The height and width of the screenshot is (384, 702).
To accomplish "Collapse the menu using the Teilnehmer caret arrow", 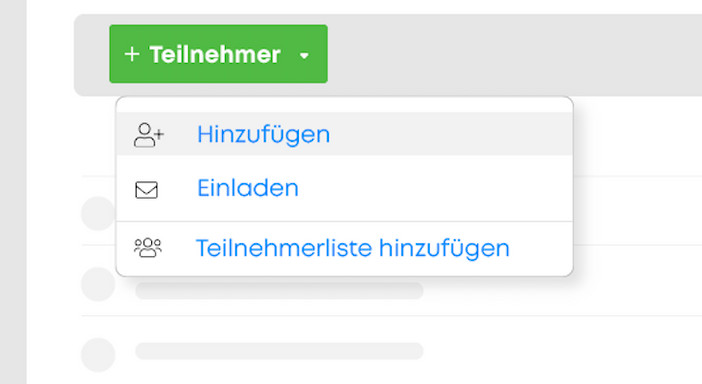I will tap(304, 56).
